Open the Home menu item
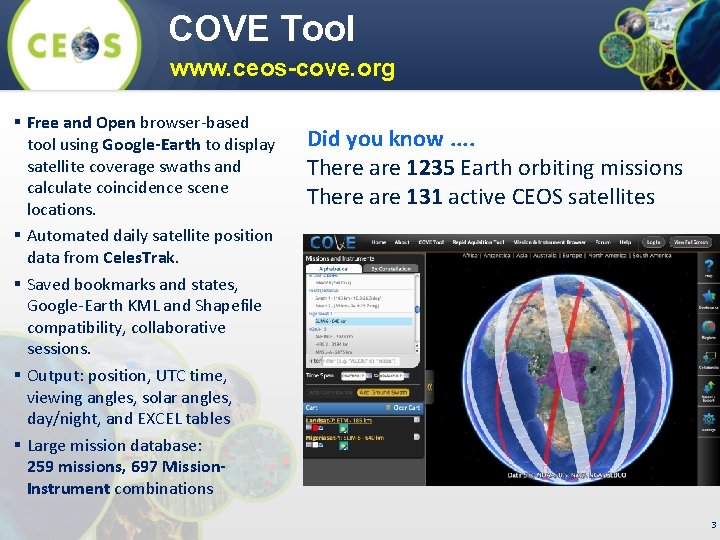This screenshot has height=540, width=720. (x=379, y=242)
